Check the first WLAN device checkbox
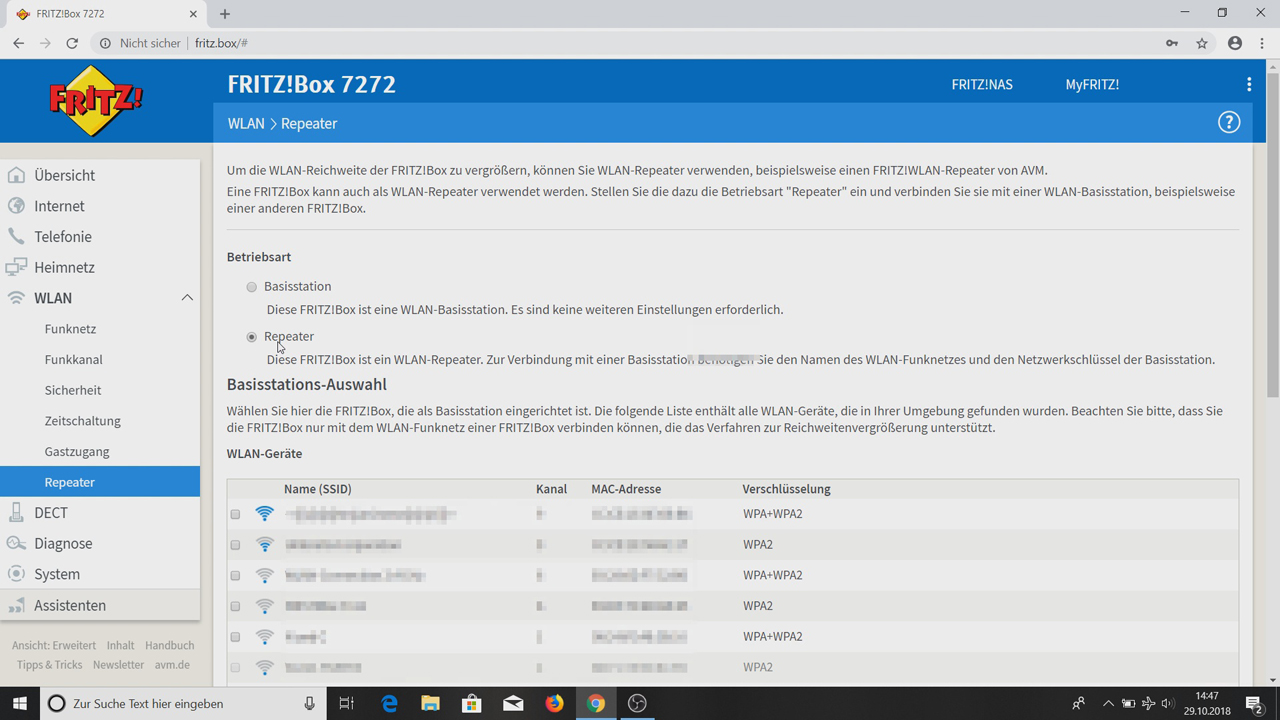 [235, 513]
